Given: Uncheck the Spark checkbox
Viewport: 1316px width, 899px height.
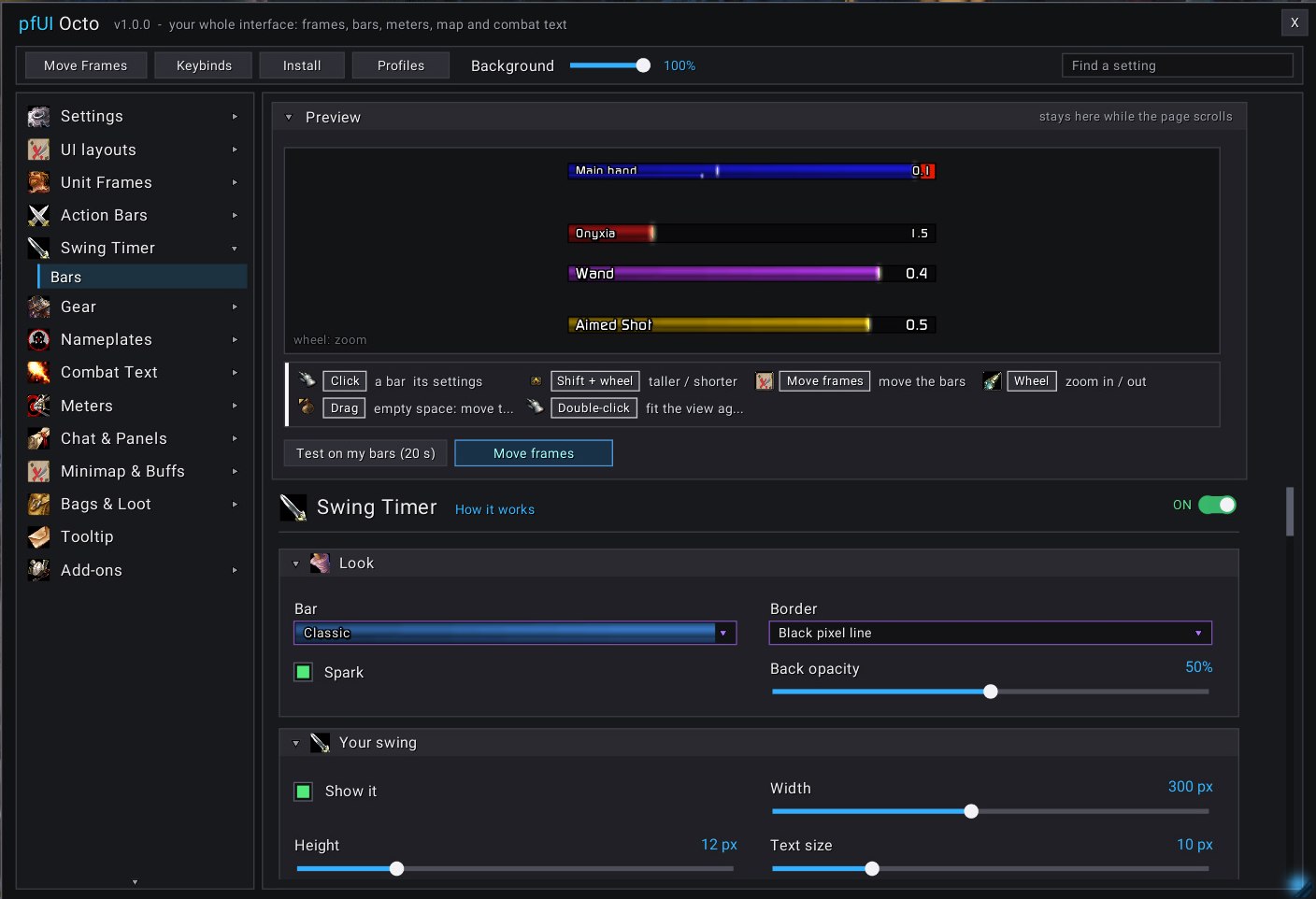Looking at the screenshot, I should [304, 672].
